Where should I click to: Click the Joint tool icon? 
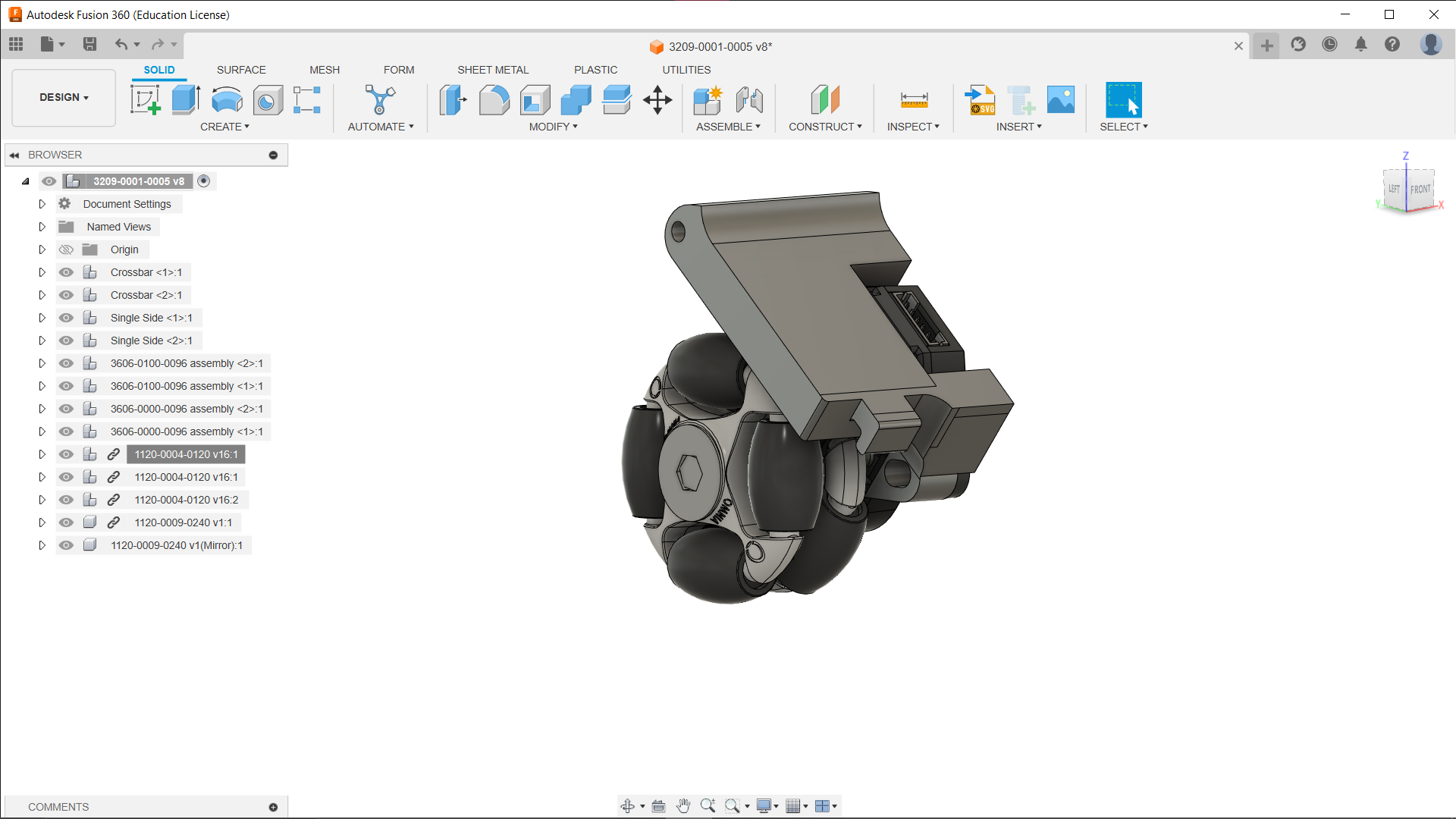(749, 99)
